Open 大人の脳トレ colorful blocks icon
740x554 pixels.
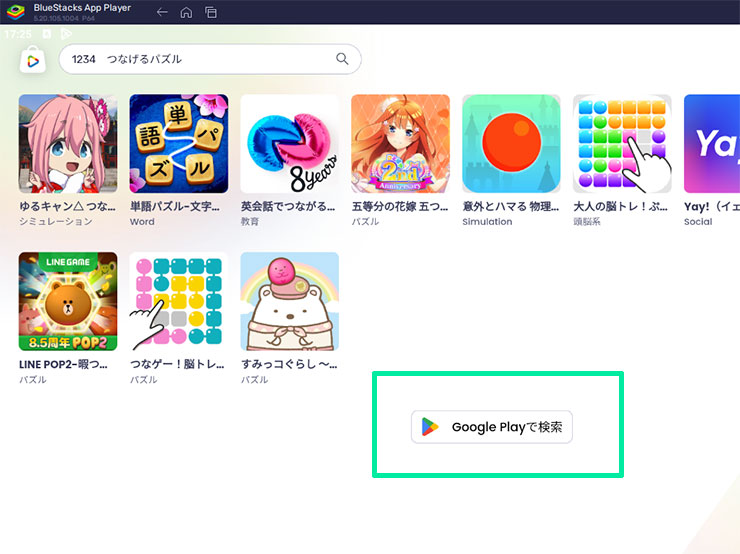[x=622, y=143]
